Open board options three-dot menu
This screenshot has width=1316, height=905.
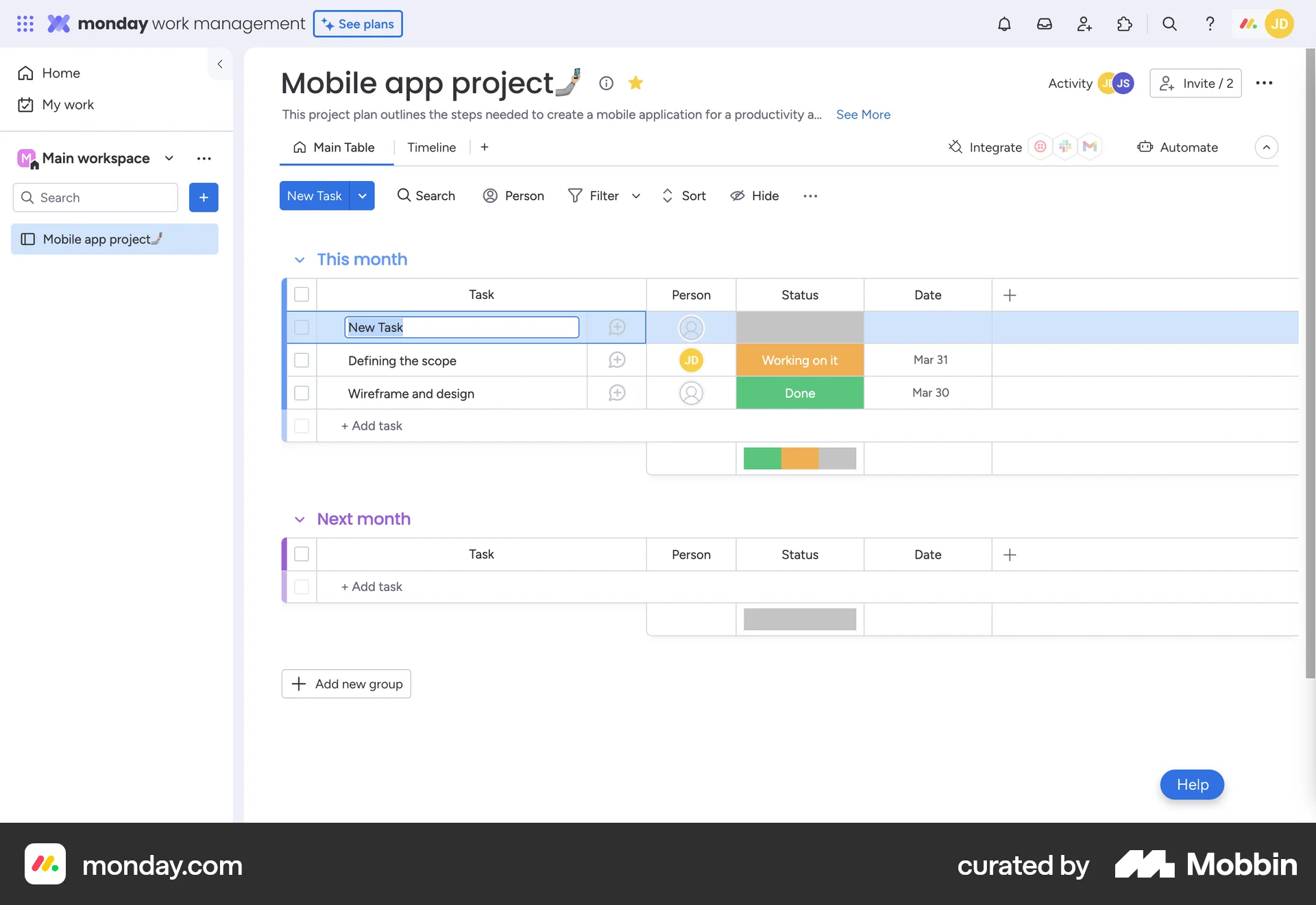tap(1264, 83)
